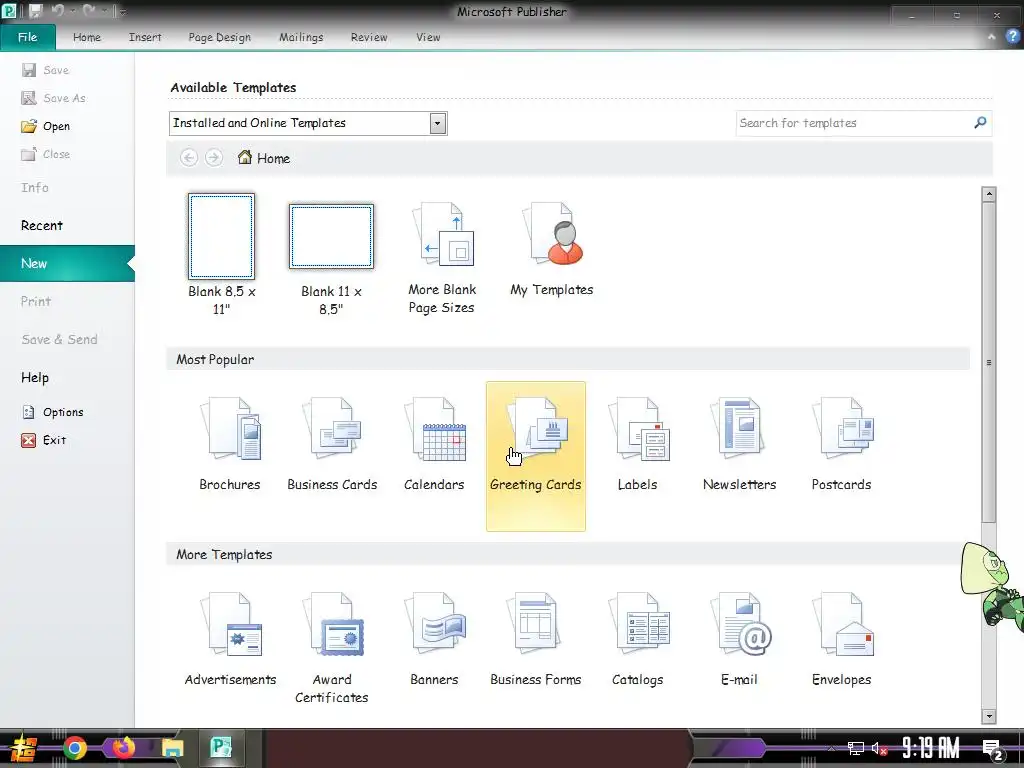This screenshot has width=1024, height=768.
Task: Switch to the Review ribbon tab
Action: [369, 37]
